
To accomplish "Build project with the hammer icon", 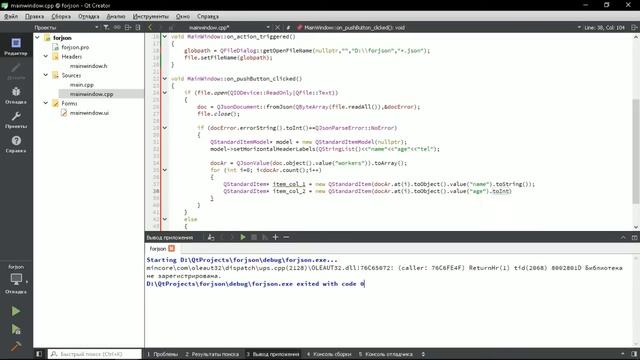I will pos(16,346).
